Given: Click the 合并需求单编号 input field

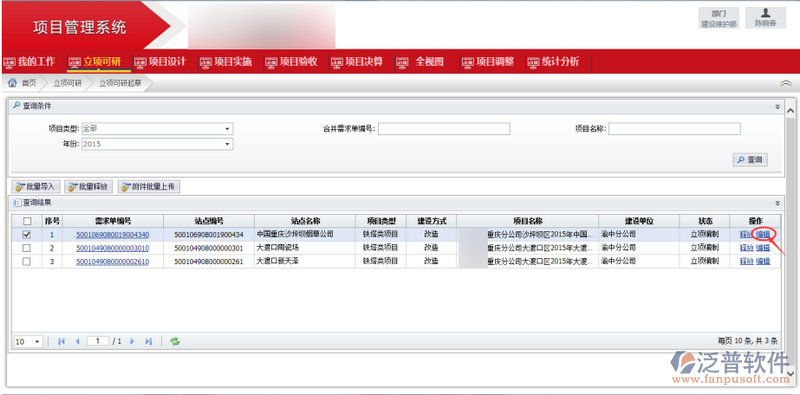Looking at the screenshot, I should click(444, 129).
